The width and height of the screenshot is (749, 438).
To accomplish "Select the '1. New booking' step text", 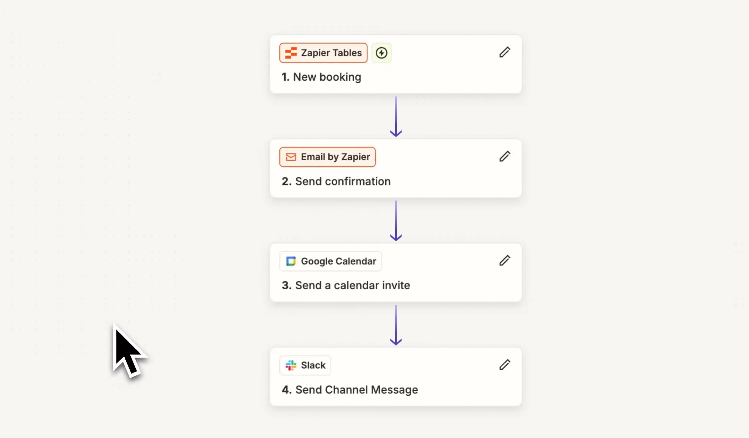I will (x=321, y=77).
